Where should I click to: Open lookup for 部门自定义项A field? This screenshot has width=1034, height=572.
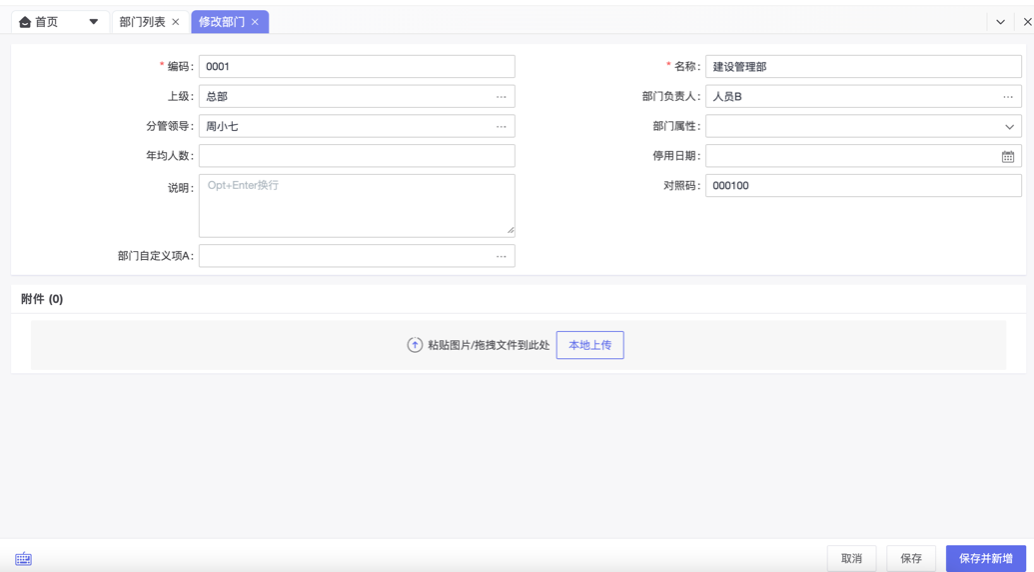[x=501, y=257]
